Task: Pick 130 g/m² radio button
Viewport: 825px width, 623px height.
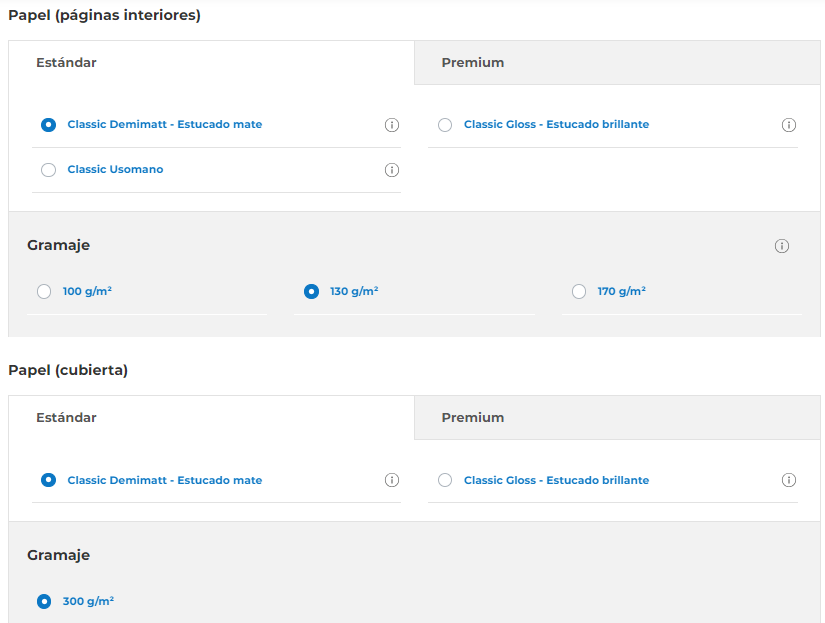Action: (311, 292)
